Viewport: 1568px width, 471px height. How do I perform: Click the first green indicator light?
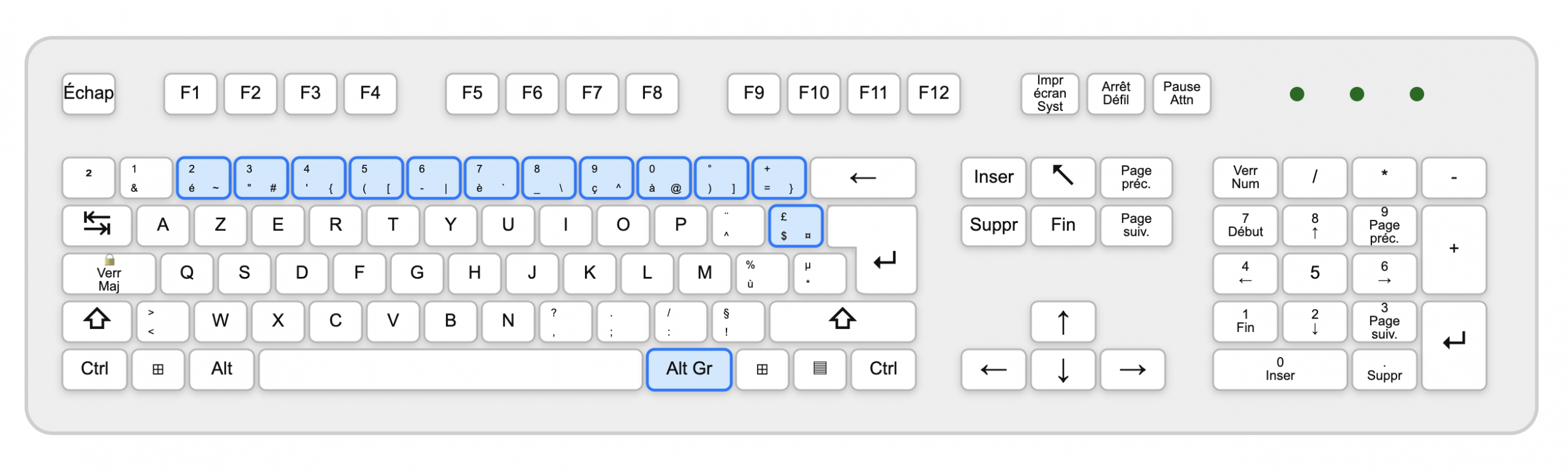coord(1297,94)
